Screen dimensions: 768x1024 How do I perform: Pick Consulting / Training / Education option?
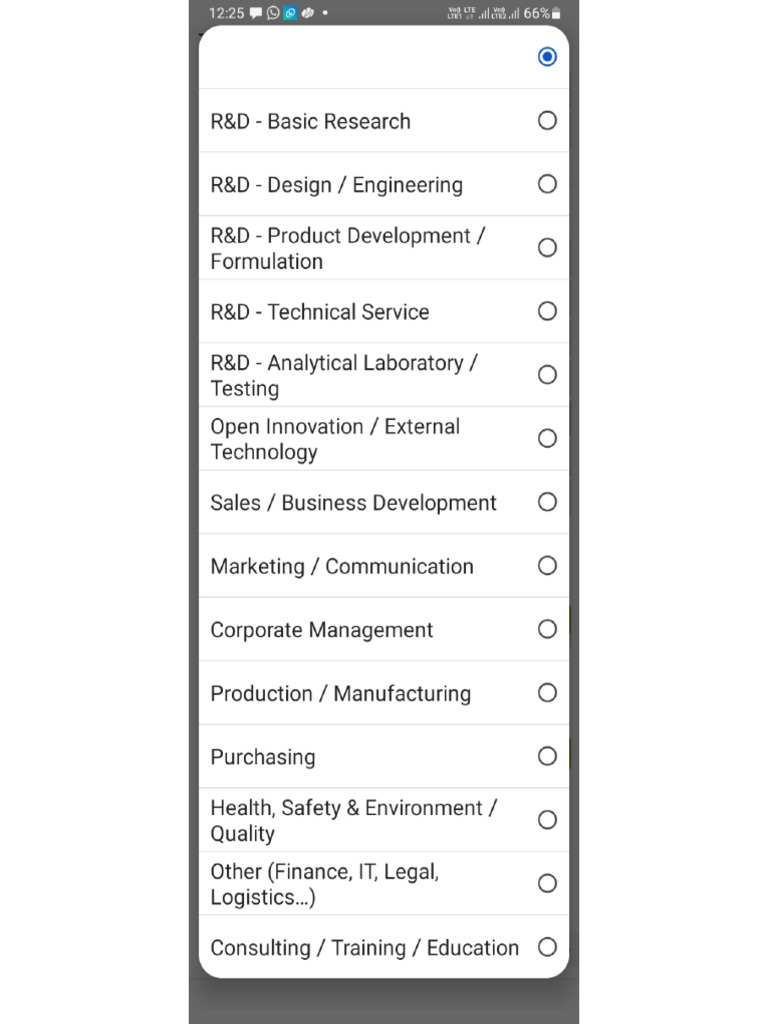pos(547,947)
